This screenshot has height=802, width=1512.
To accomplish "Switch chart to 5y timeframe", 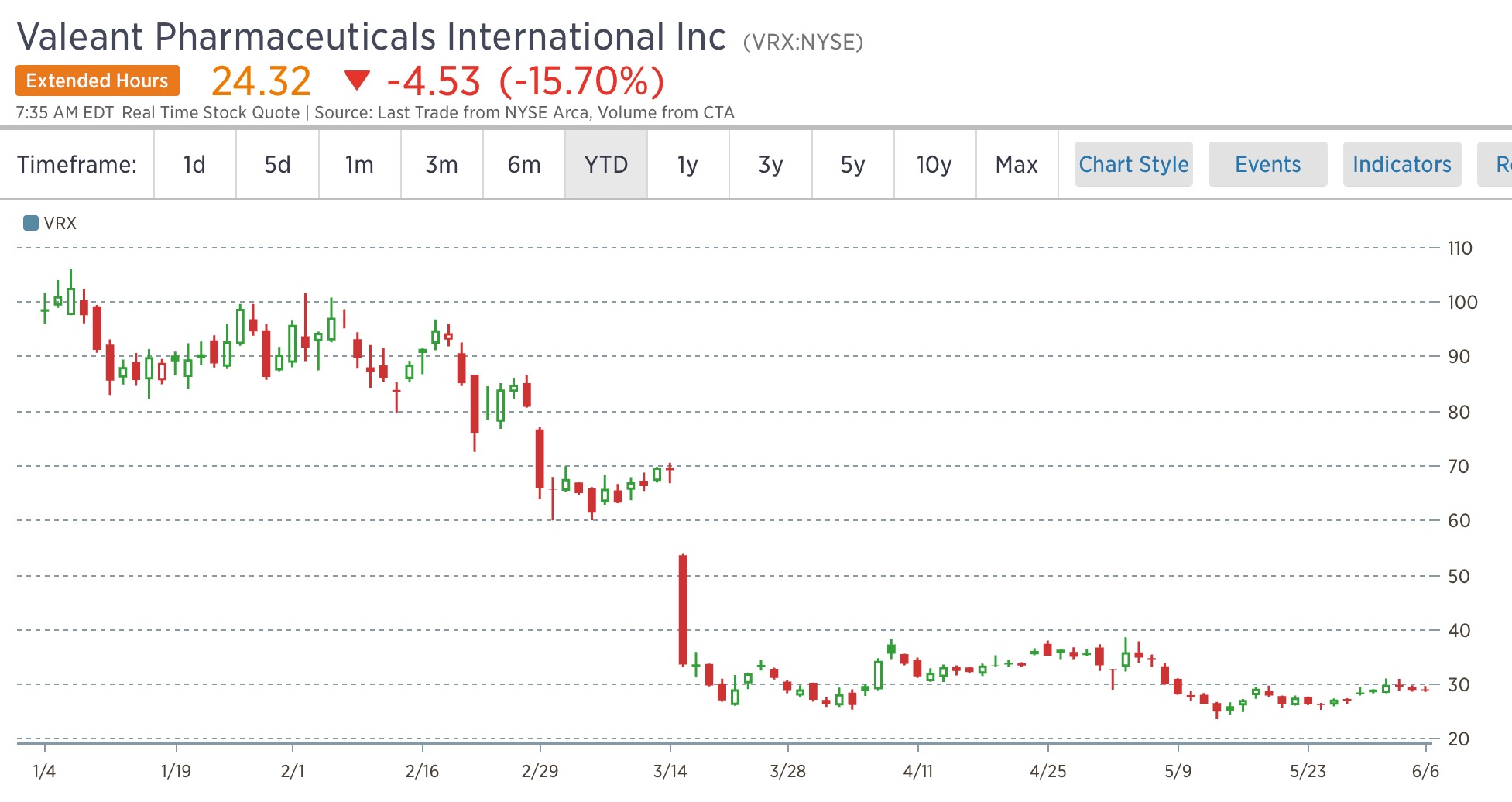I will pos(852,164).
